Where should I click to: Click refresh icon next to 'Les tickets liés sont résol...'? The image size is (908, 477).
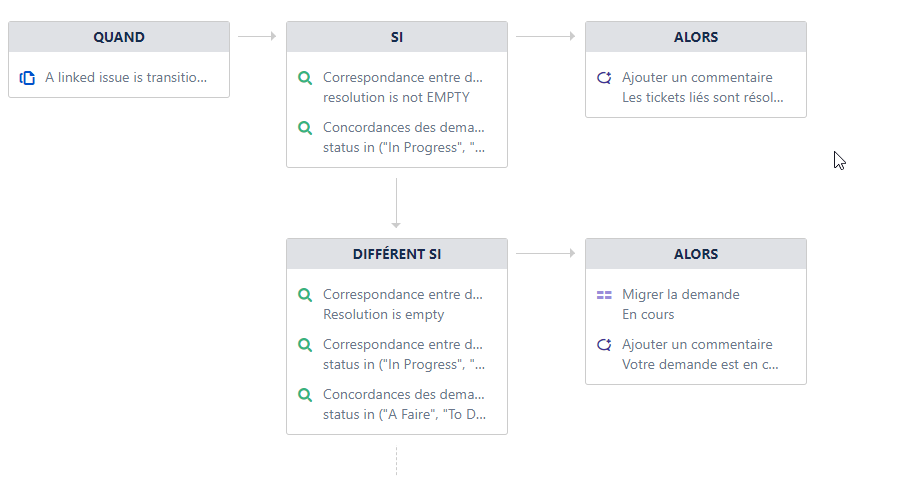[x=604, y=78]
